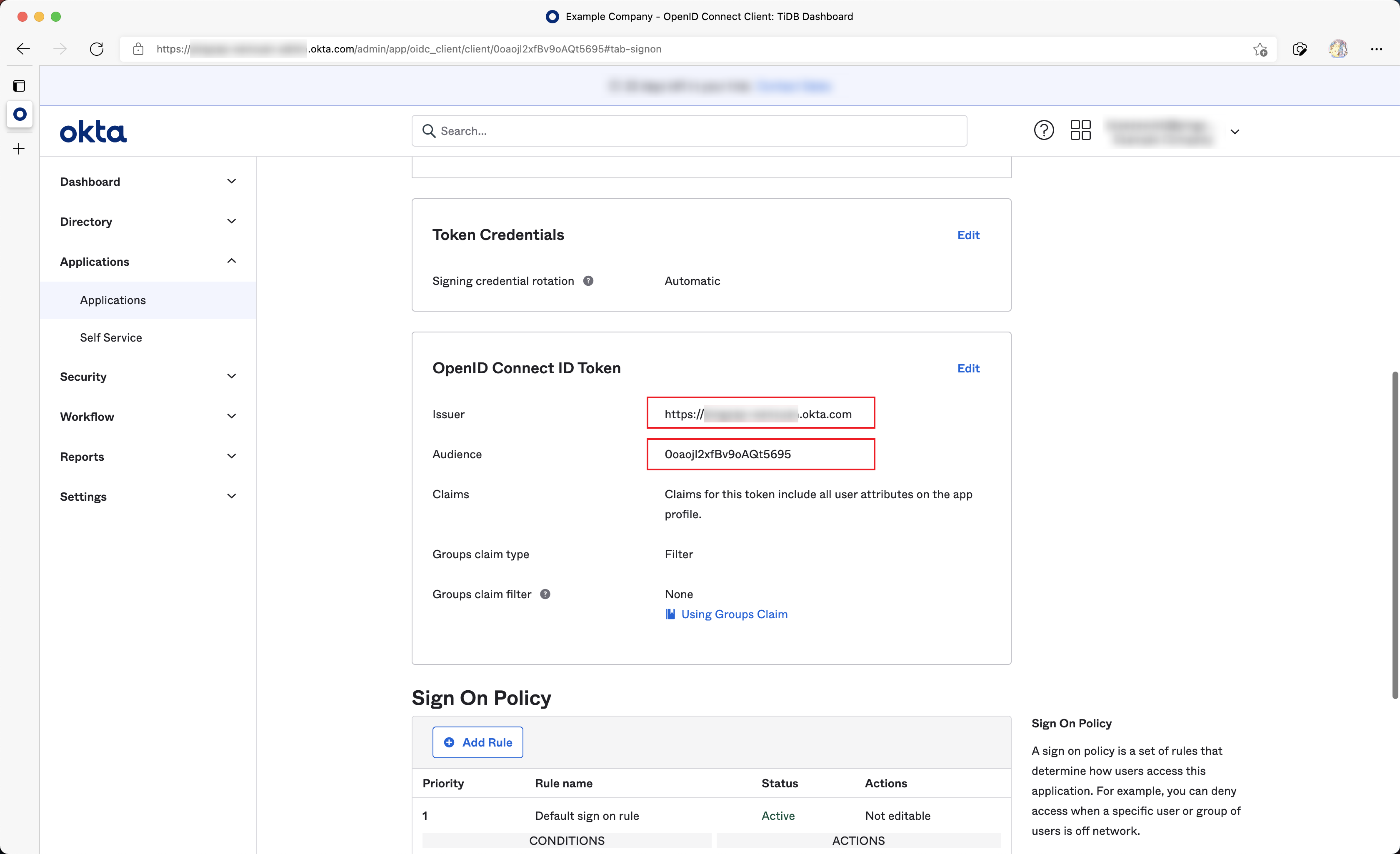Click the Groups claim filter None value
This screenshot has width=1400, height=854.
click(678, 594)
